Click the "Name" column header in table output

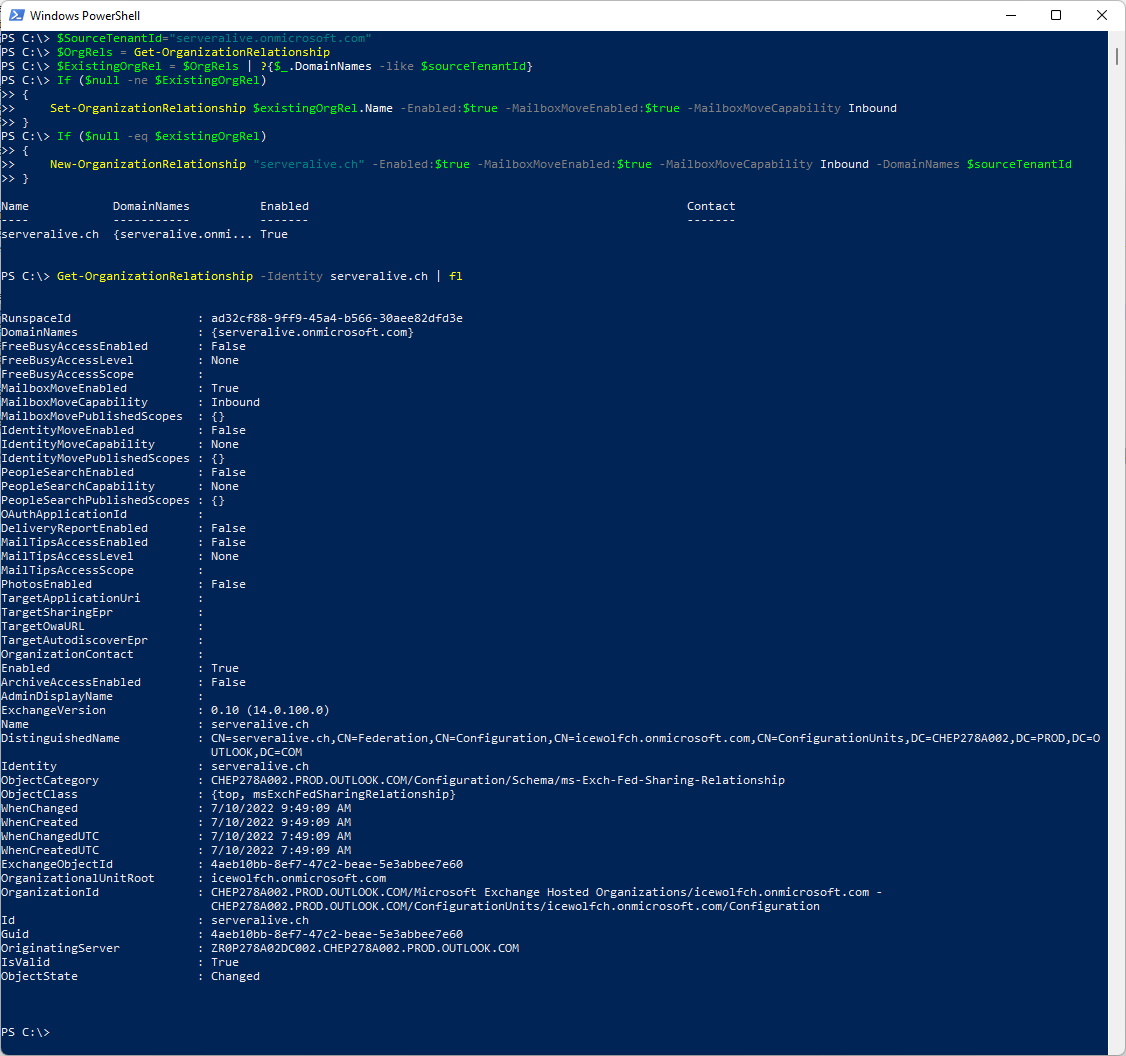[x=15, y=206]
